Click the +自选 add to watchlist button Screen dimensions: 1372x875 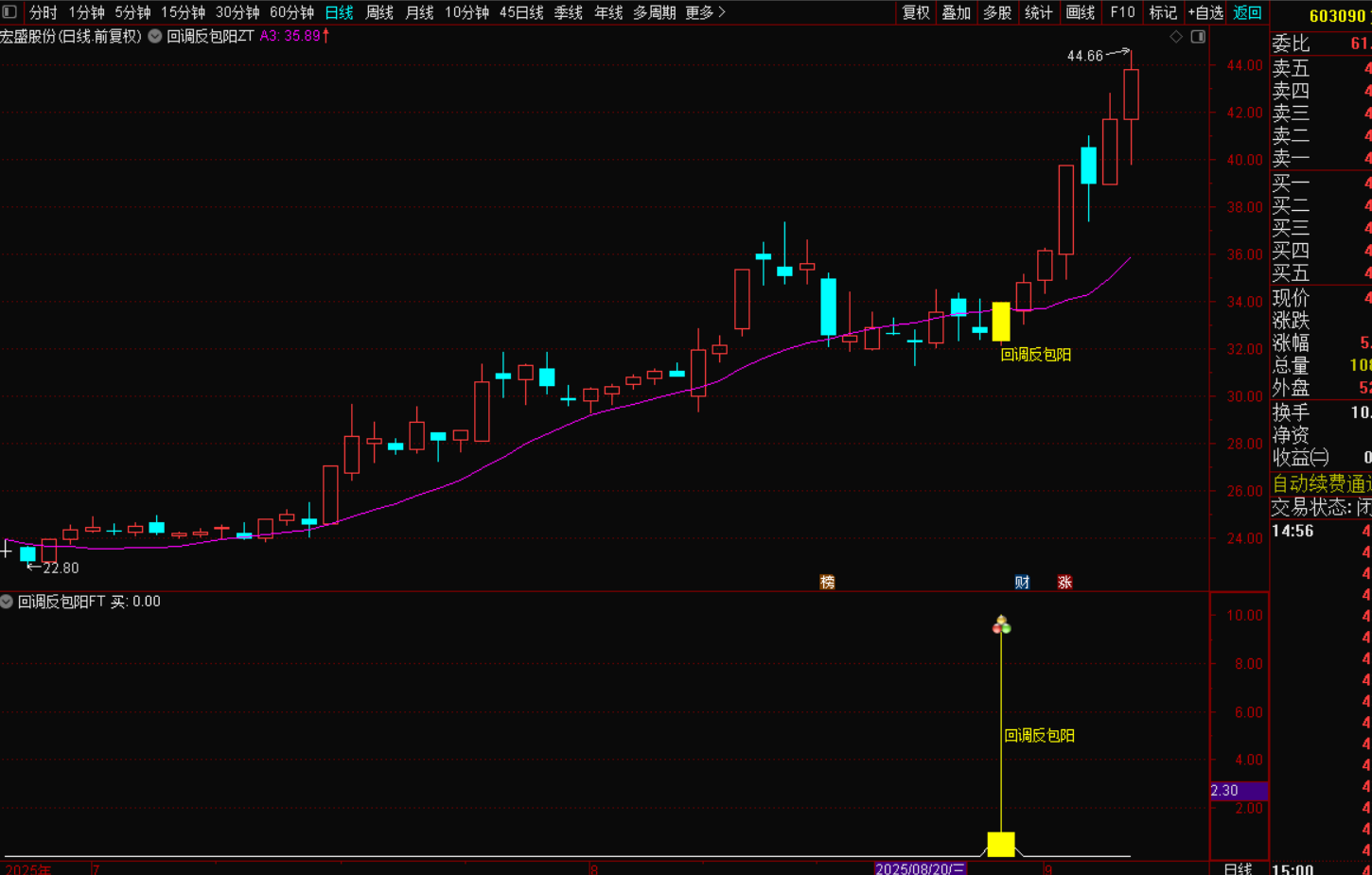pyautogui.click(x=1205, y=12)
